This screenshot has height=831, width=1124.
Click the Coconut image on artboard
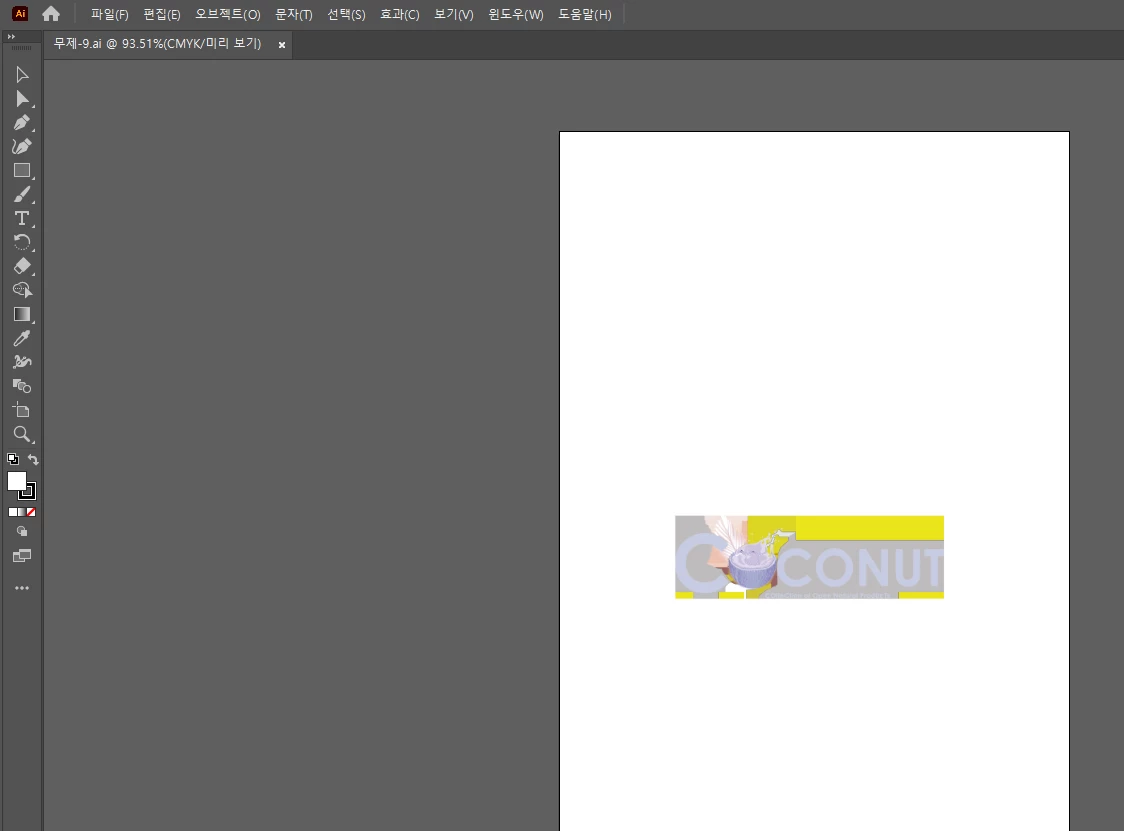click(809, 557)
